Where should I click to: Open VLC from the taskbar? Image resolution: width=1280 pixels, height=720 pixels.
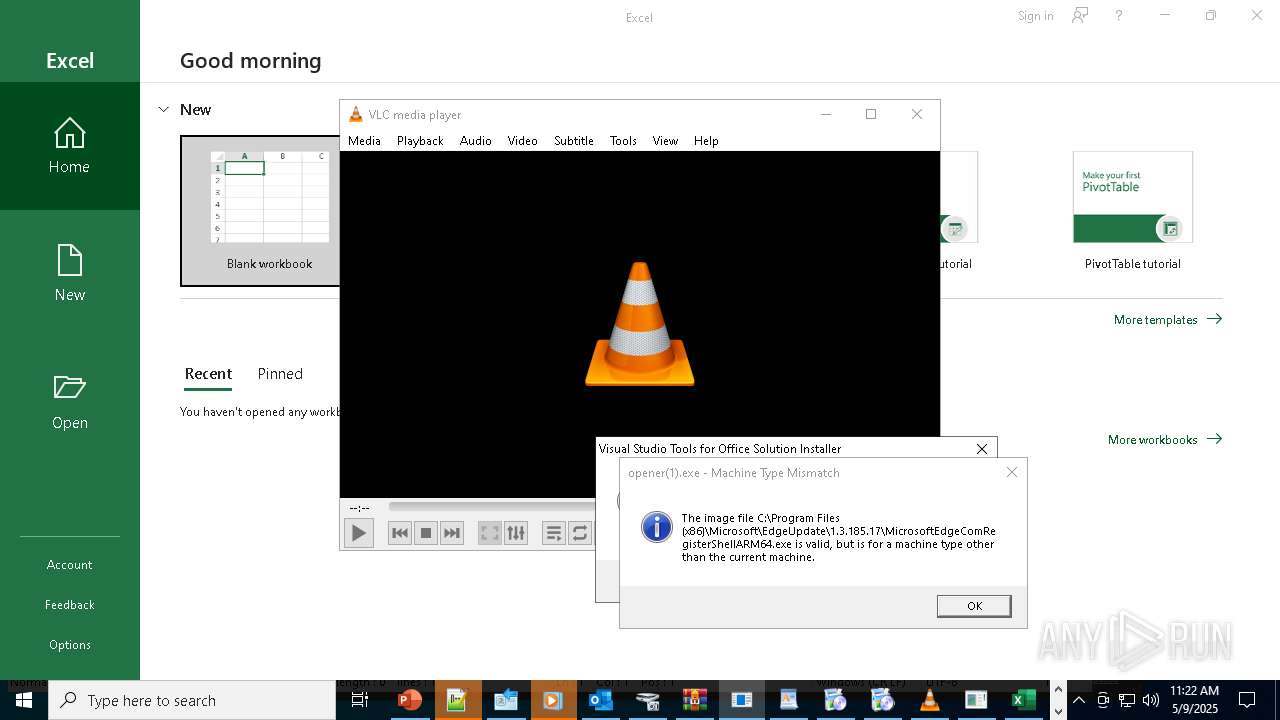(x=930, y=700)
